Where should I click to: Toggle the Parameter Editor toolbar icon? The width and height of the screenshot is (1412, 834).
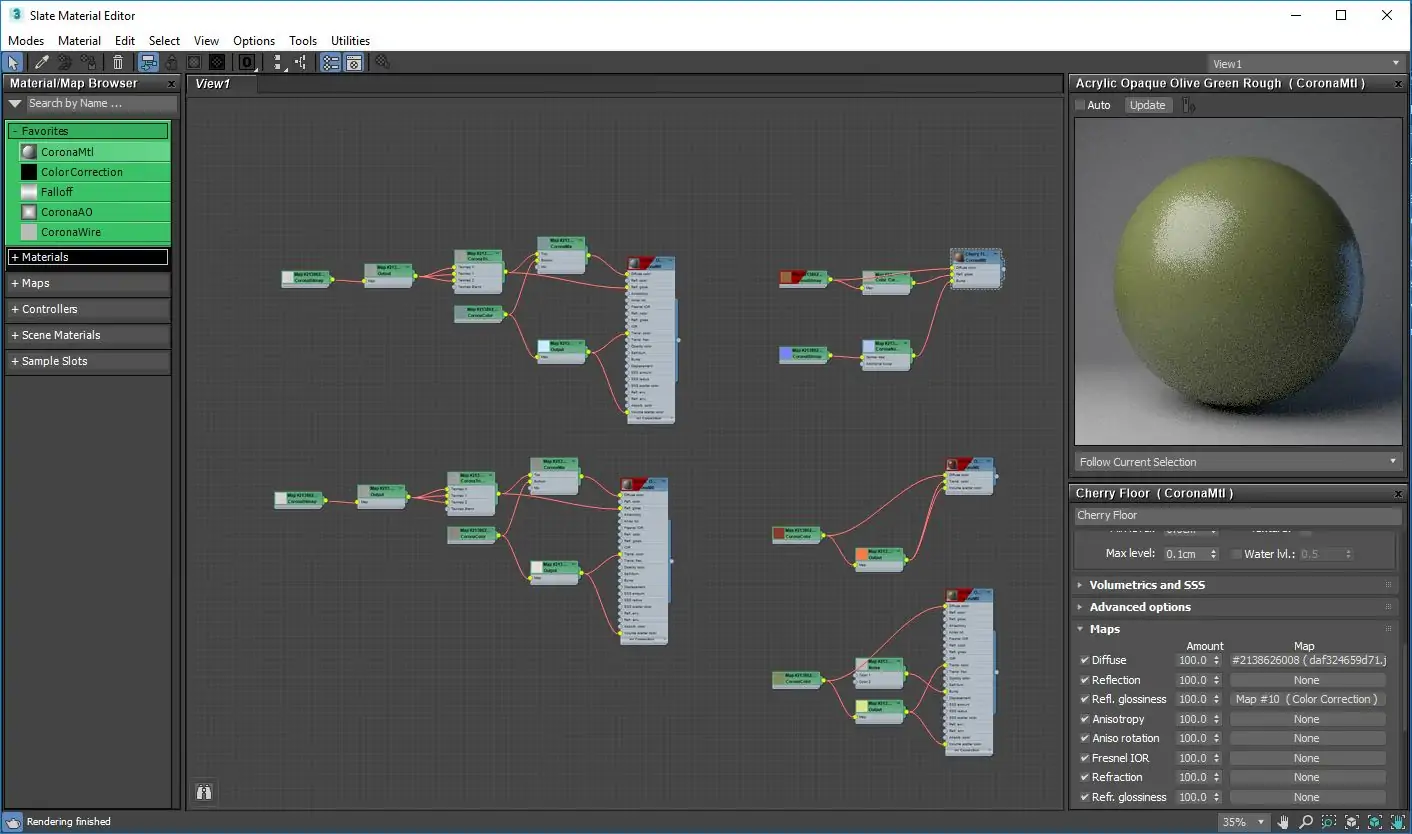tap(353, 63)
